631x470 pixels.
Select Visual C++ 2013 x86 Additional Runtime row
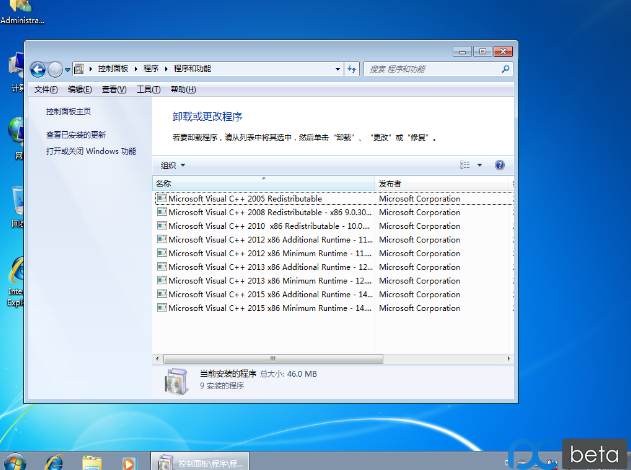click(334, 267)
